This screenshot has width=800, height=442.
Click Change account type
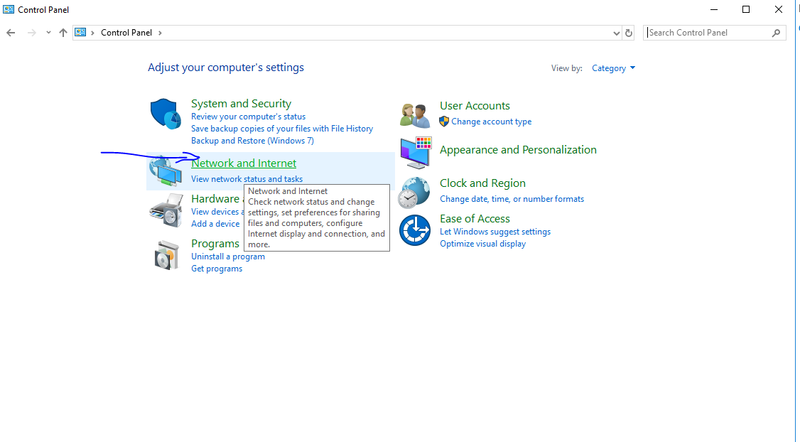[x=491, y=121]
